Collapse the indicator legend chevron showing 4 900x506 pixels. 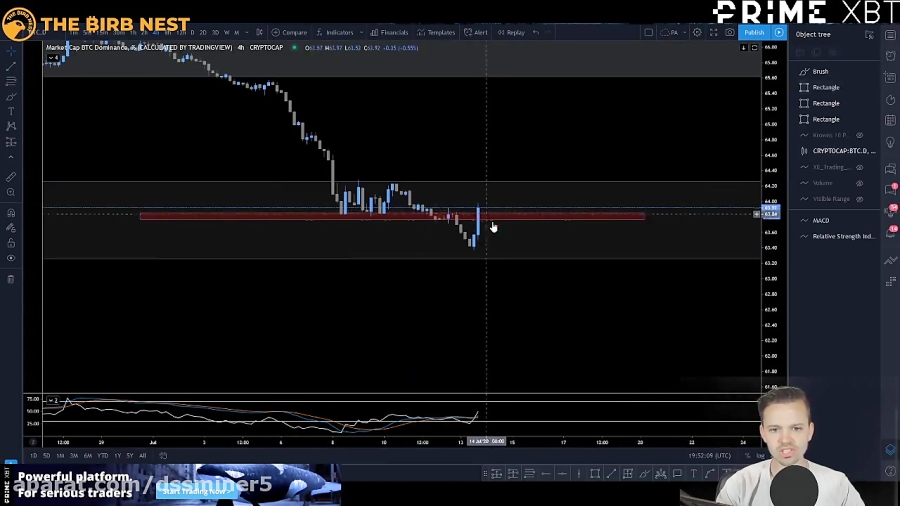click(x=52, y=58)
